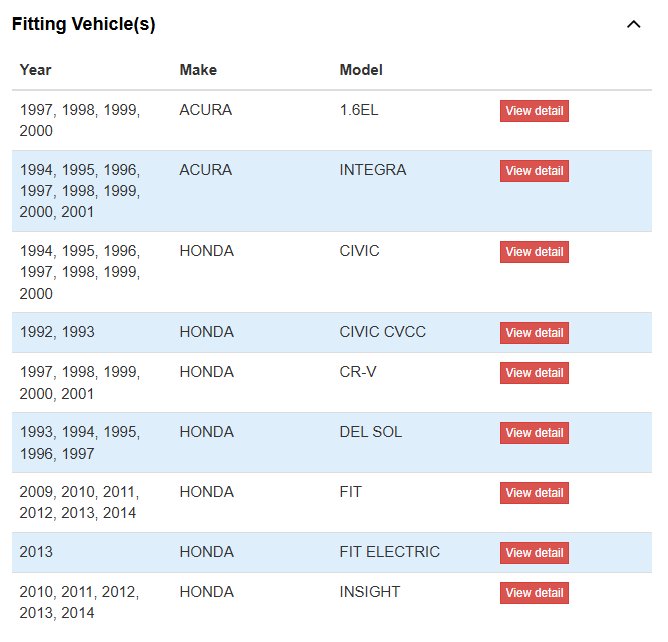Image resolution: width=668 pixels, height=642 pixels.
Task: Click the Model column header
Action: tap(361, 70)
